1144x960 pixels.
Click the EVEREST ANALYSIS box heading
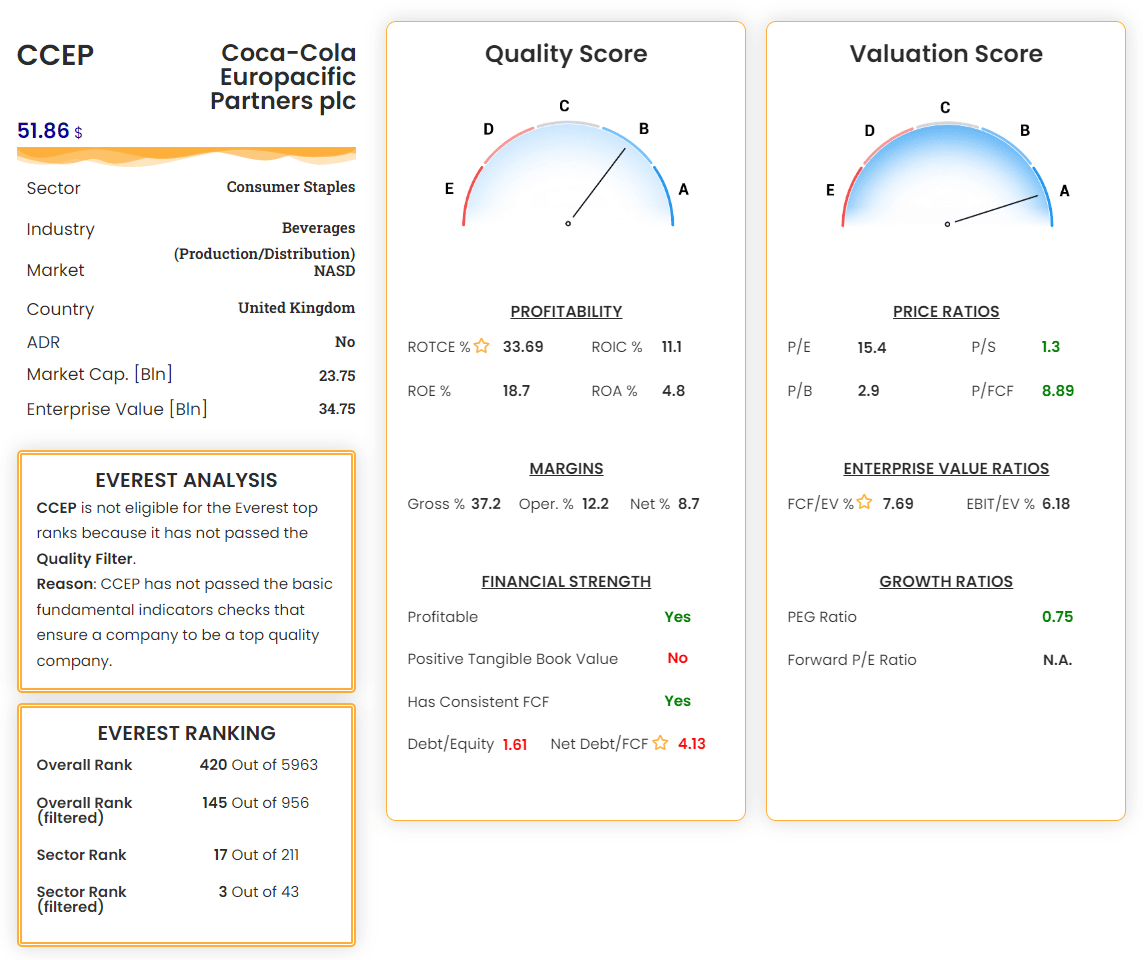click(x=186, y=480)
